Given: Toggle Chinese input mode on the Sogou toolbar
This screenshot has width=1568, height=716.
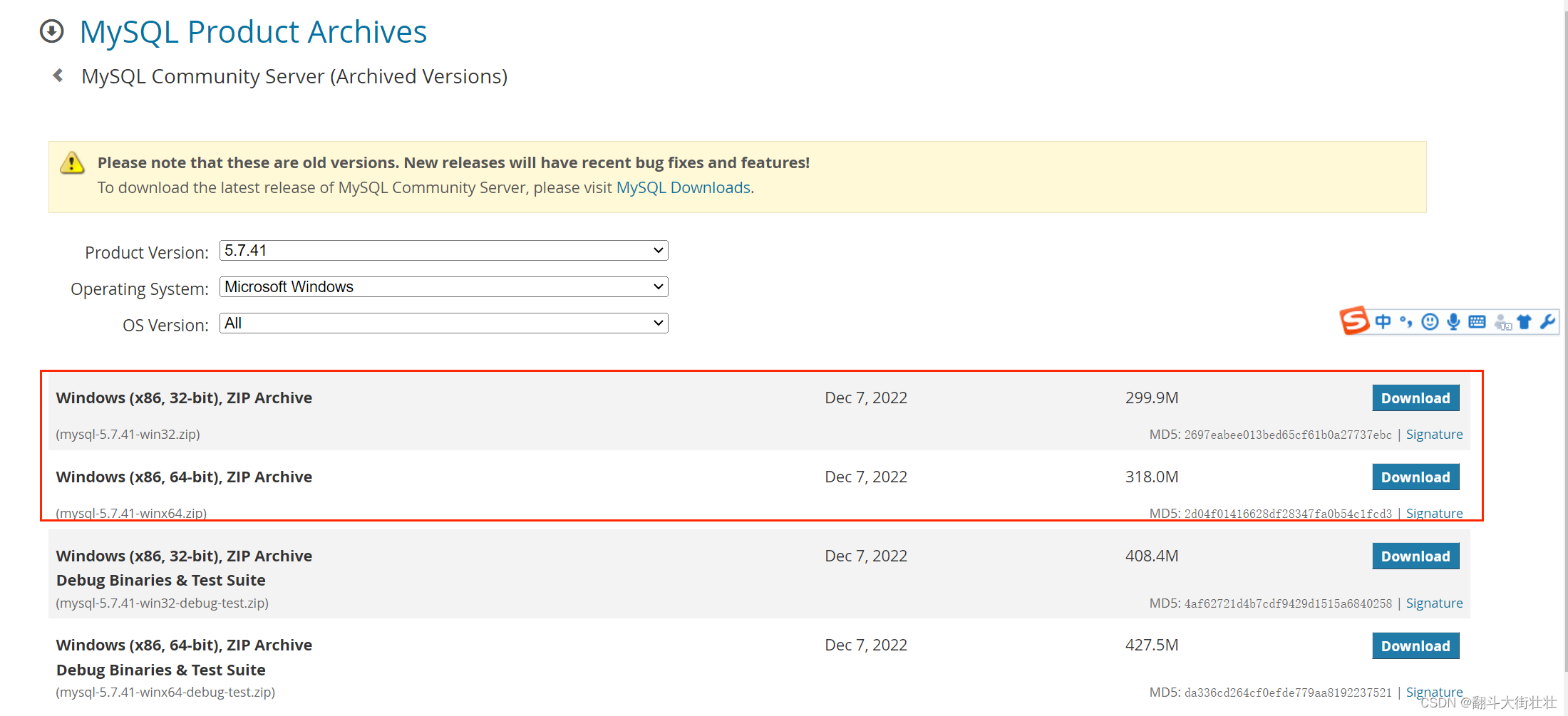Looking at the screenshot, I should [x=1383, y=322].
